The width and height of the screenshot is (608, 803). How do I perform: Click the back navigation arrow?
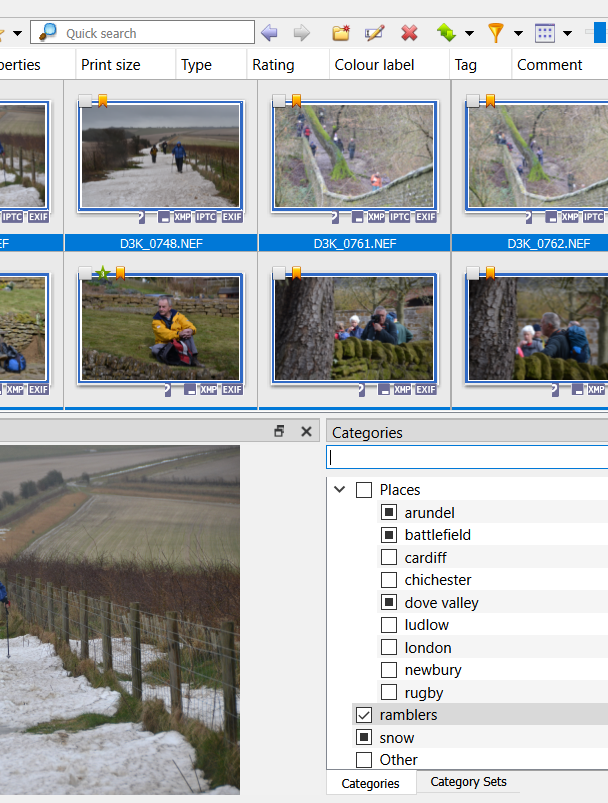[269, 33]
